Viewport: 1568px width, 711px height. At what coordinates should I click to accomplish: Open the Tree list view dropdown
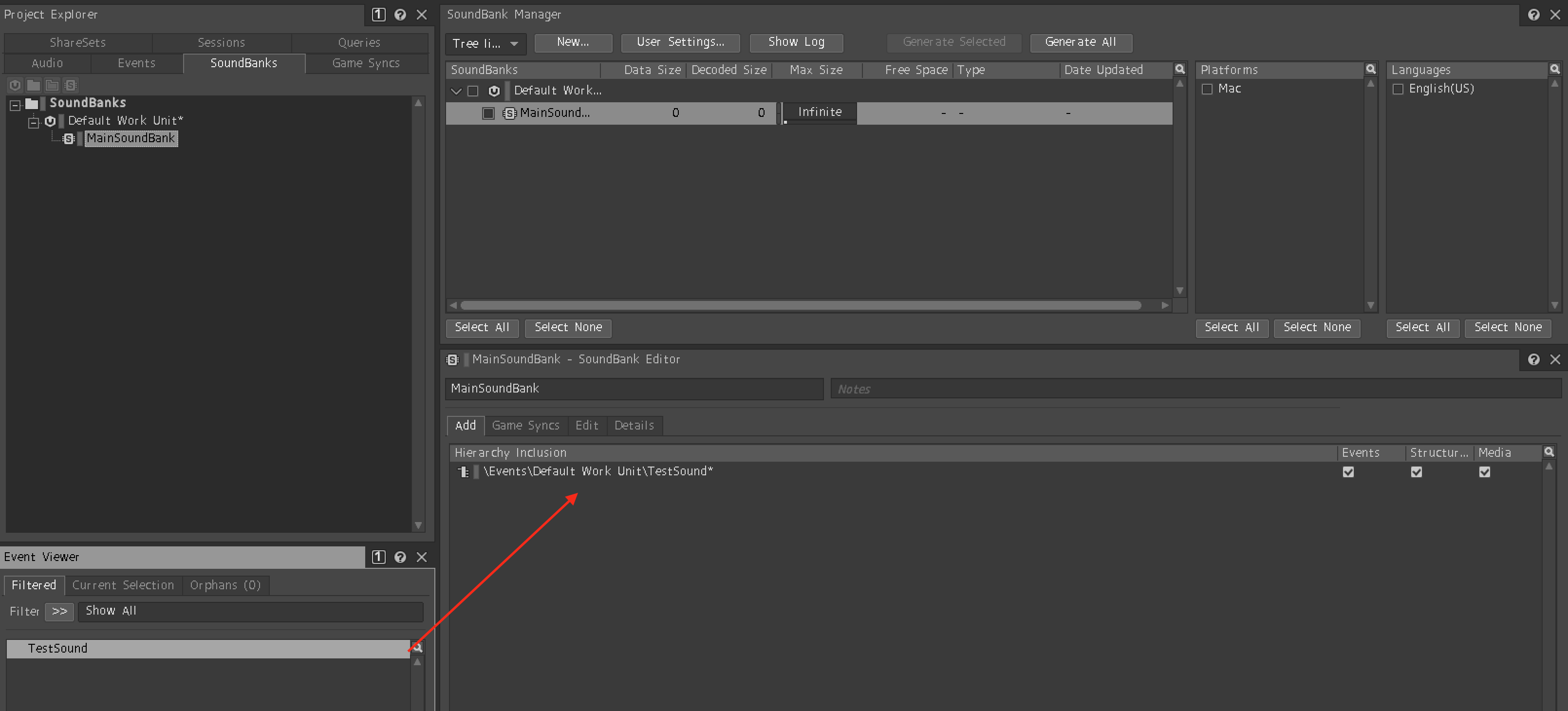pyautogui.click(x=486, y=43)
